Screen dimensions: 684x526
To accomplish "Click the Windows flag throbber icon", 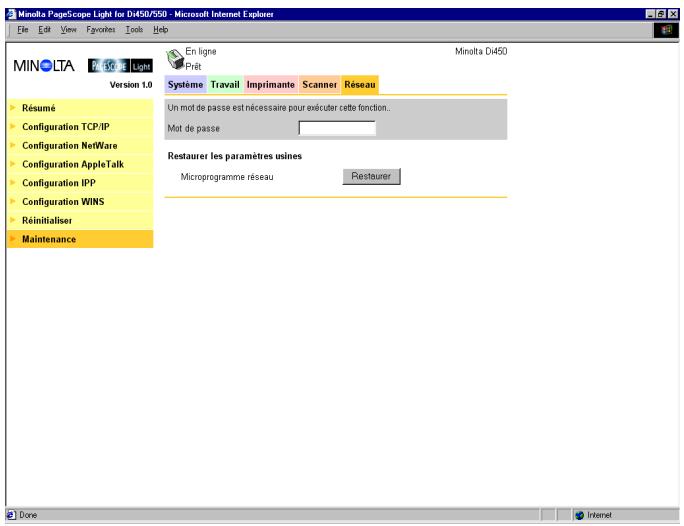I will pos(666,30).
